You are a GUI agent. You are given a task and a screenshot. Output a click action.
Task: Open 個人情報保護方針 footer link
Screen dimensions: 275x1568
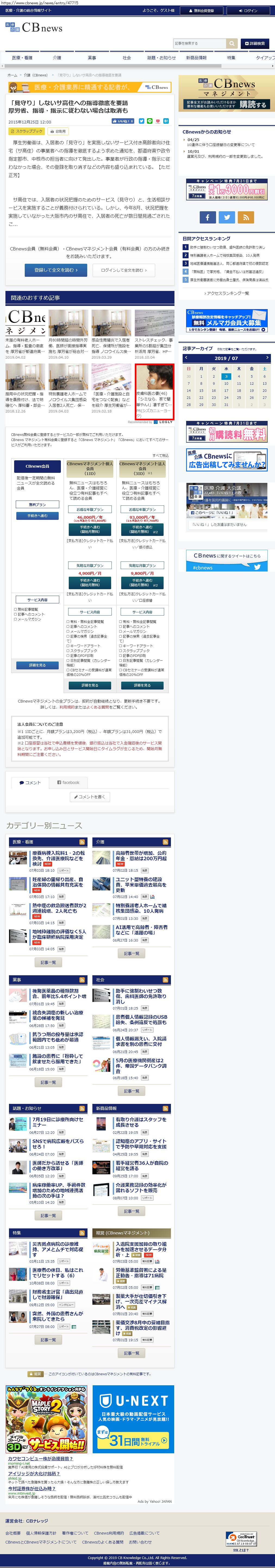point(41,1533)
